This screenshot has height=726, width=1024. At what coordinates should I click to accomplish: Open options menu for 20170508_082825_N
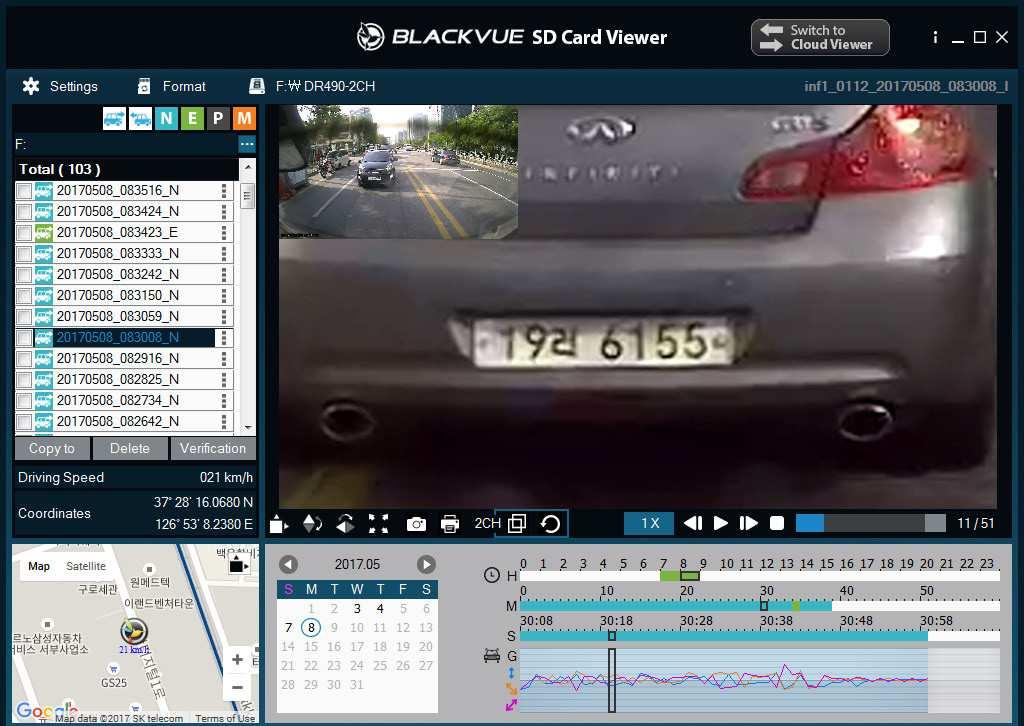click(224, 379)
